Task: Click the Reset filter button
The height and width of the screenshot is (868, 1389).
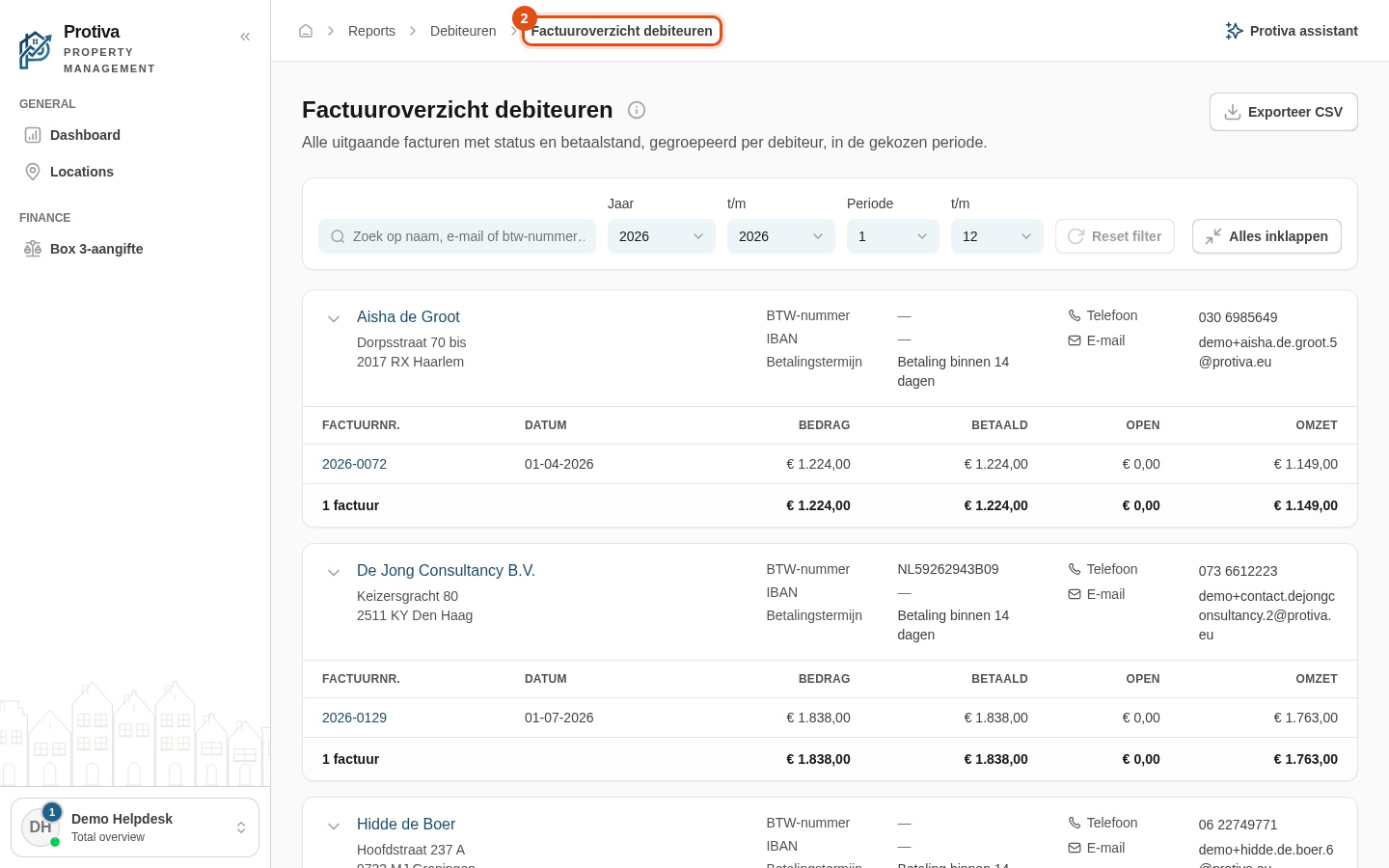Action: [1115, 236]
